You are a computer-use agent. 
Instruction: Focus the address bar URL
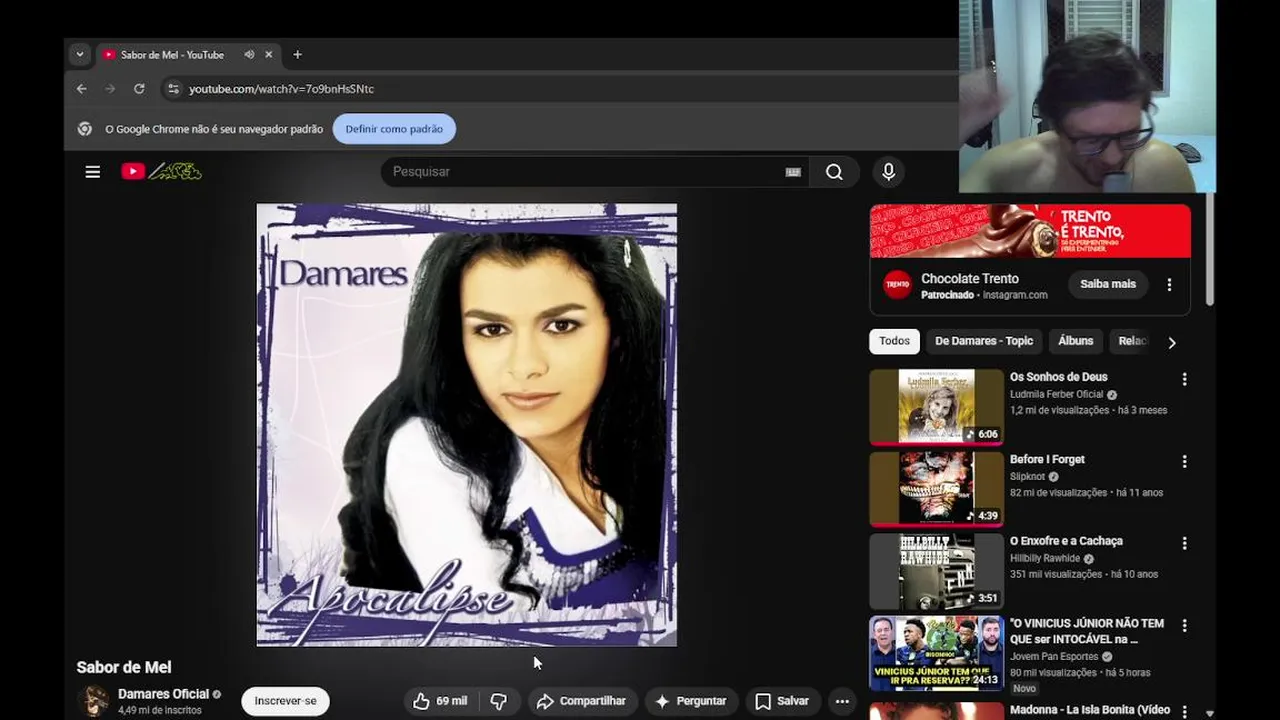[281, 89]
